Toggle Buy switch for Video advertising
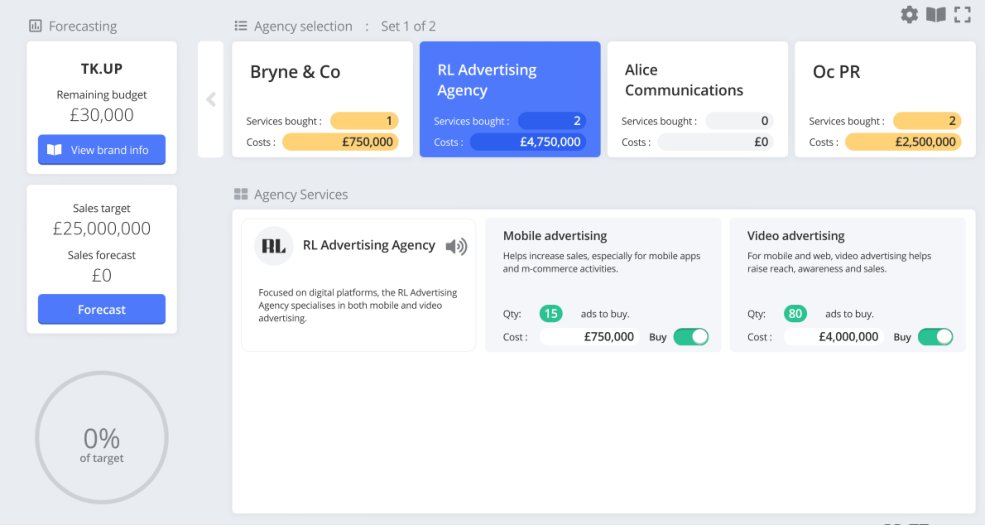The image size is (985, 525). click(935, 337)
